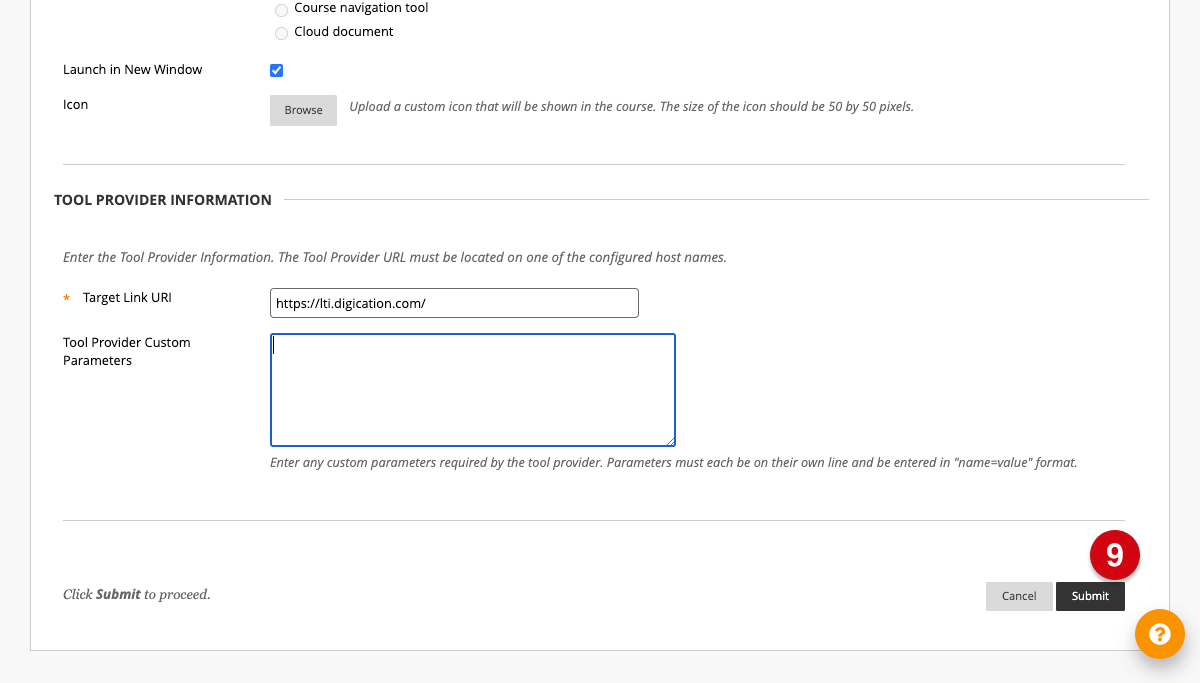Click the Tool Provider URL instruction text
The width and height of the screenshot is (1200, 683).
tap(394, 257)
